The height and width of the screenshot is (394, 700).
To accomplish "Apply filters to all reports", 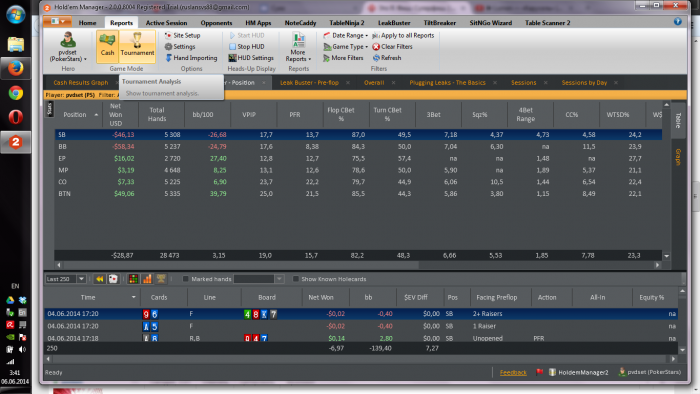I will click(x=403, y=35).
